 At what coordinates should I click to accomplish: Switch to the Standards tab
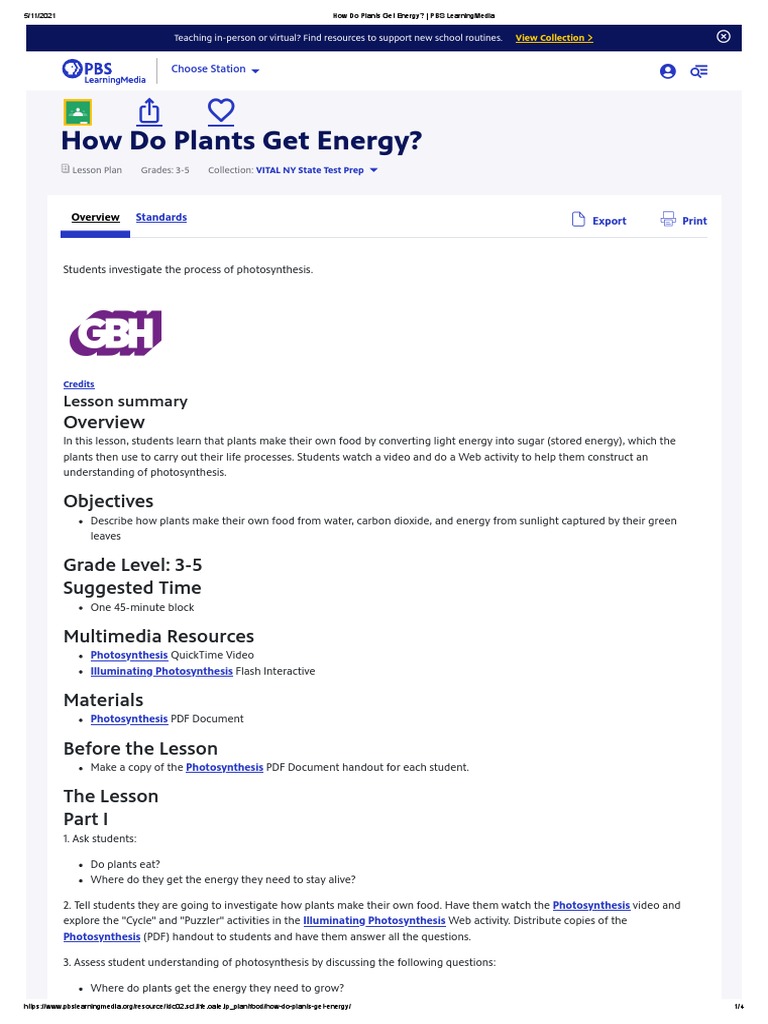pos(161,218)
